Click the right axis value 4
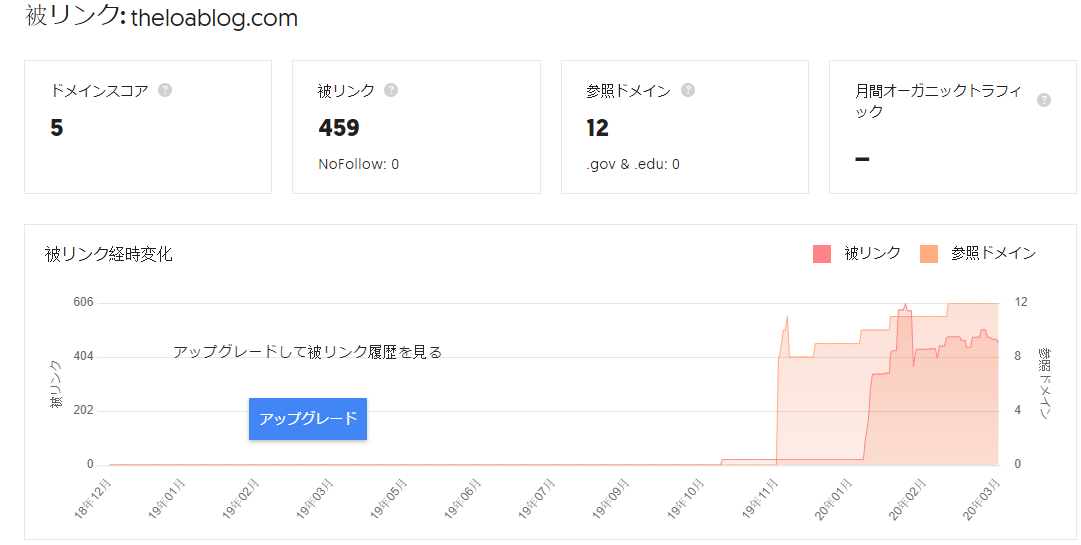The width and height of the screenshot is (1081, 545). tap(1018, 410)
